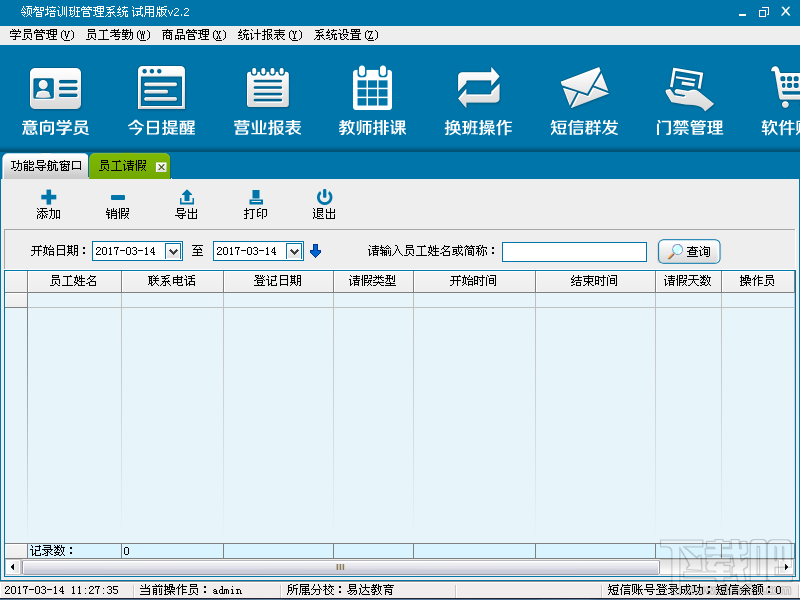This screenshot has width=800, height=600.
Task: Click the 打印 print button
Action: pos(256,205)
